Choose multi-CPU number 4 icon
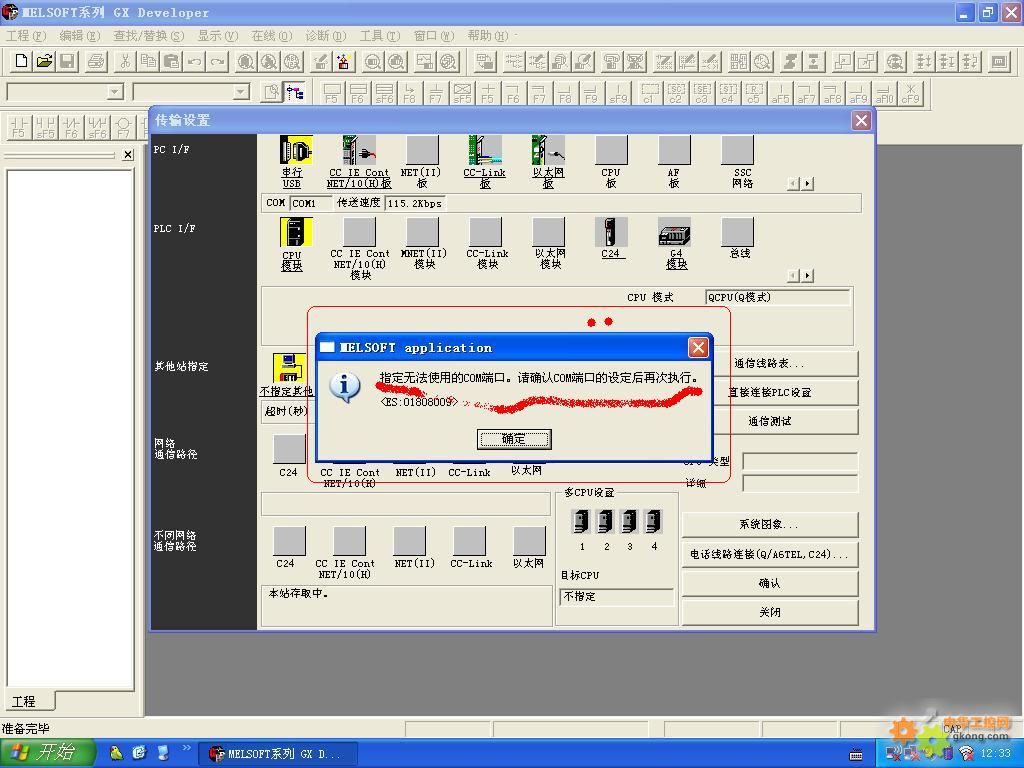Screen dimensions: 1024x768 point(653,522)
